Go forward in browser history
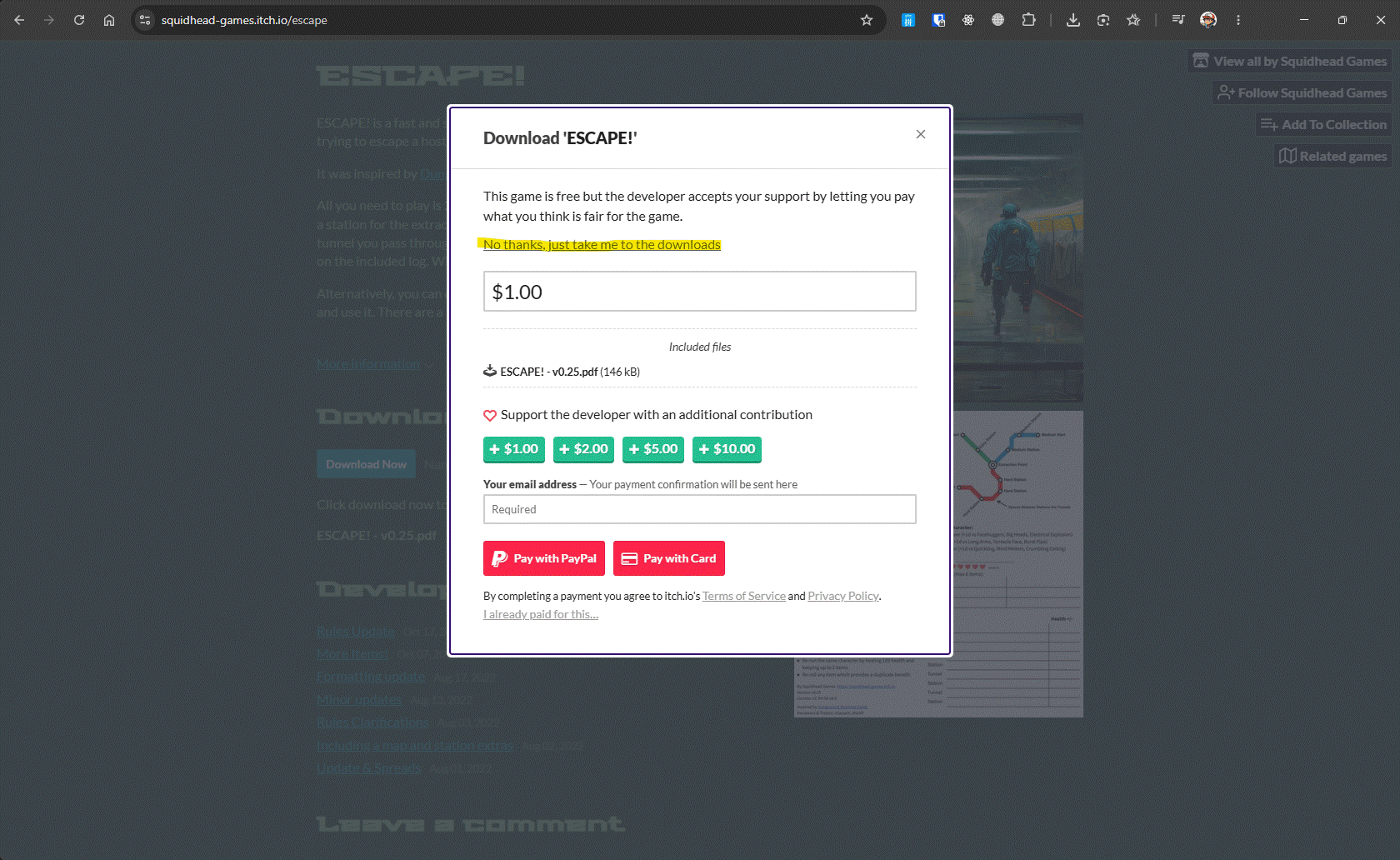 49,20
